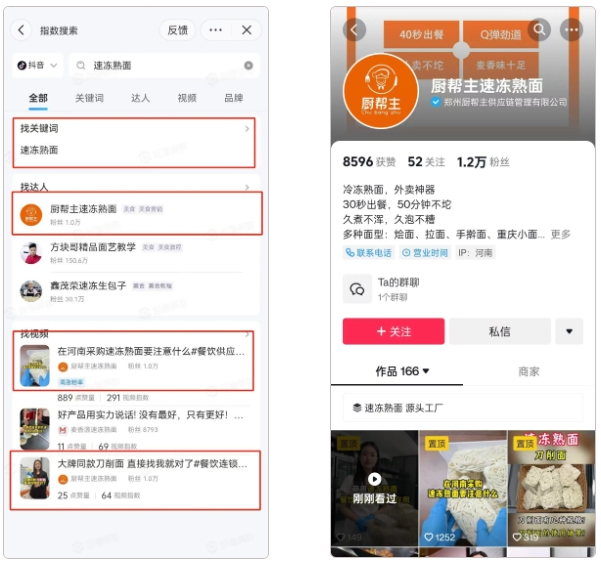Switch to the 关键词 tab
The image size is (601, 564).
[x=89, y=98]
